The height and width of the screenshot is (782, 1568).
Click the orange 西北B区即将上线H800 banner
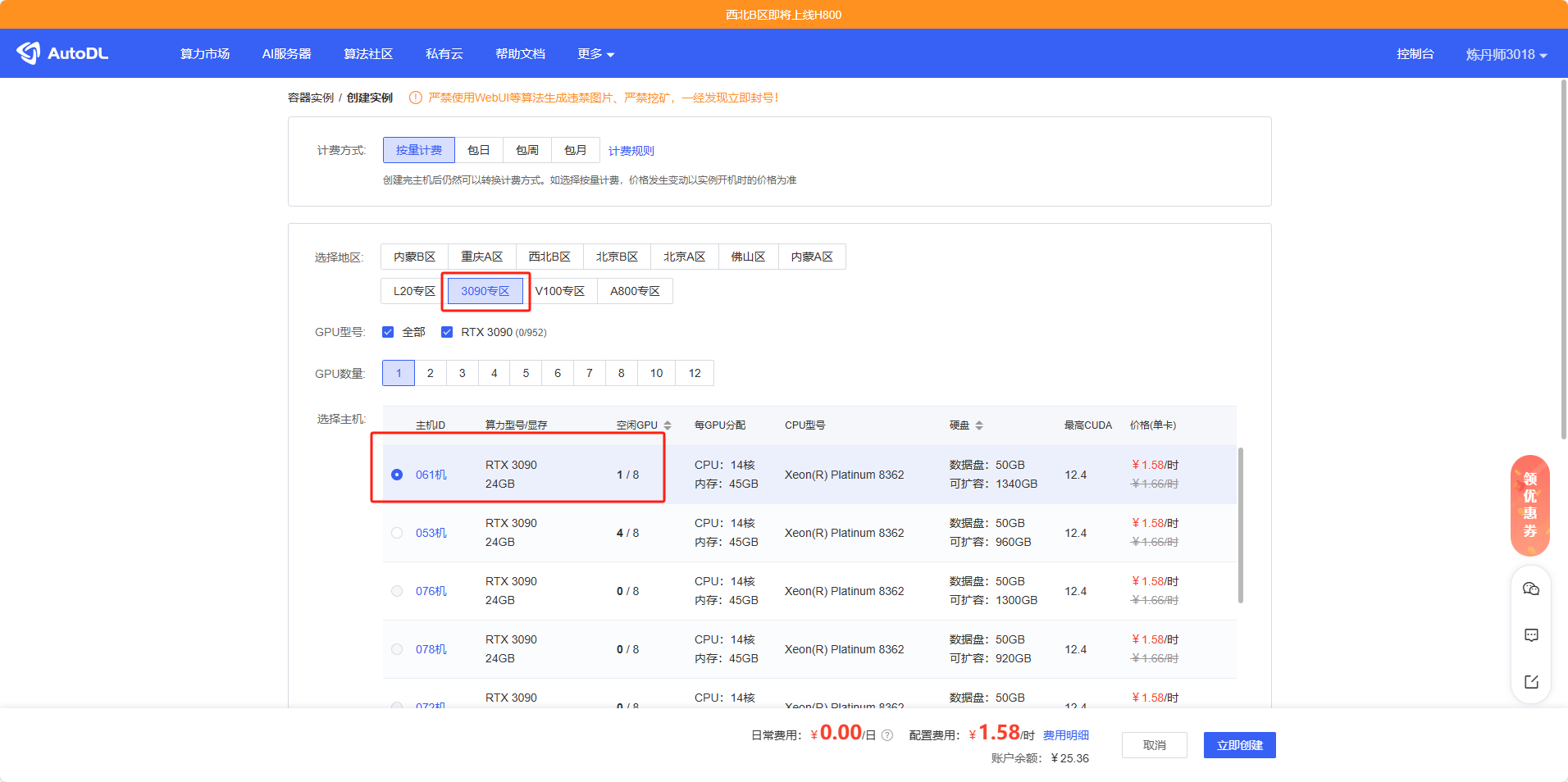784,15
